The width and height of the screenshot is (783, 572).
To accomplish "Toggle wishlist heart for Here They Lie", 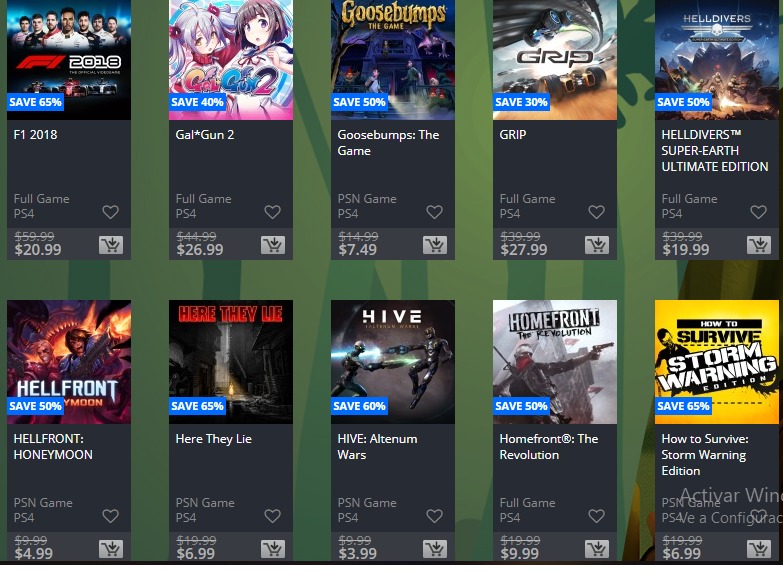I will click(272, 516).
